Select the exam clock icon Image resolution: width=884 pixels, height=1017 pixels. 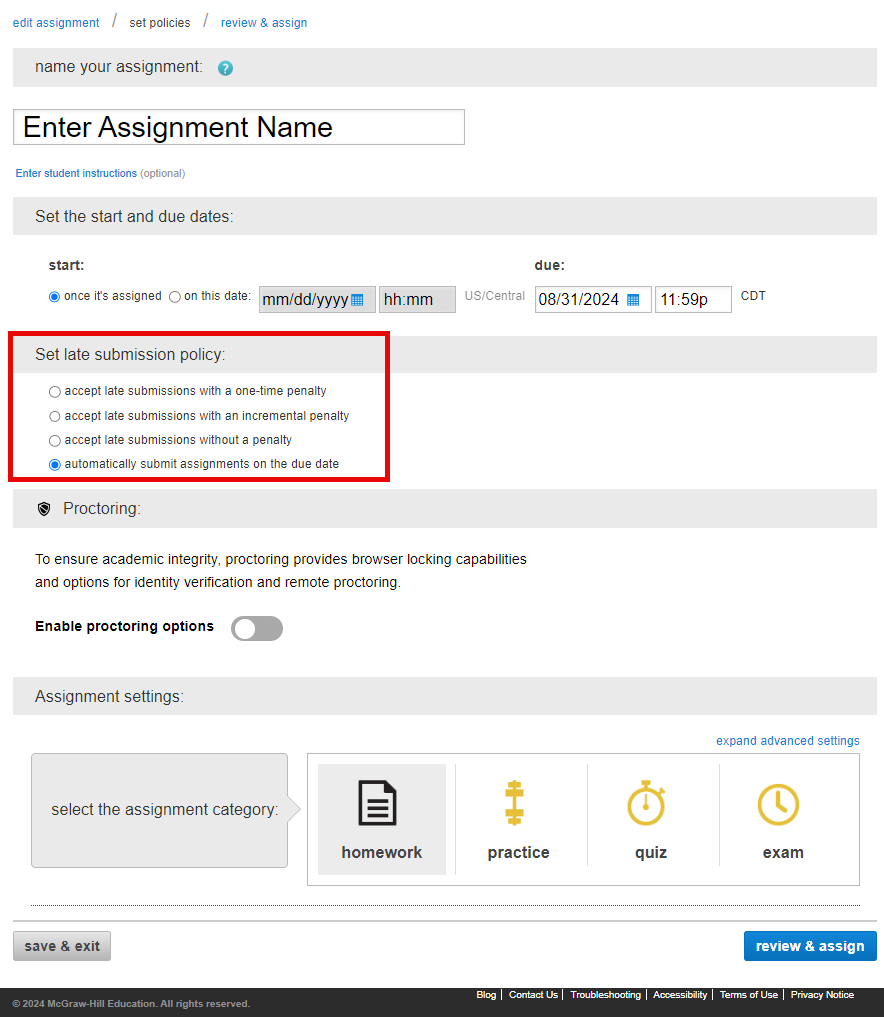(x=779, y=804)
